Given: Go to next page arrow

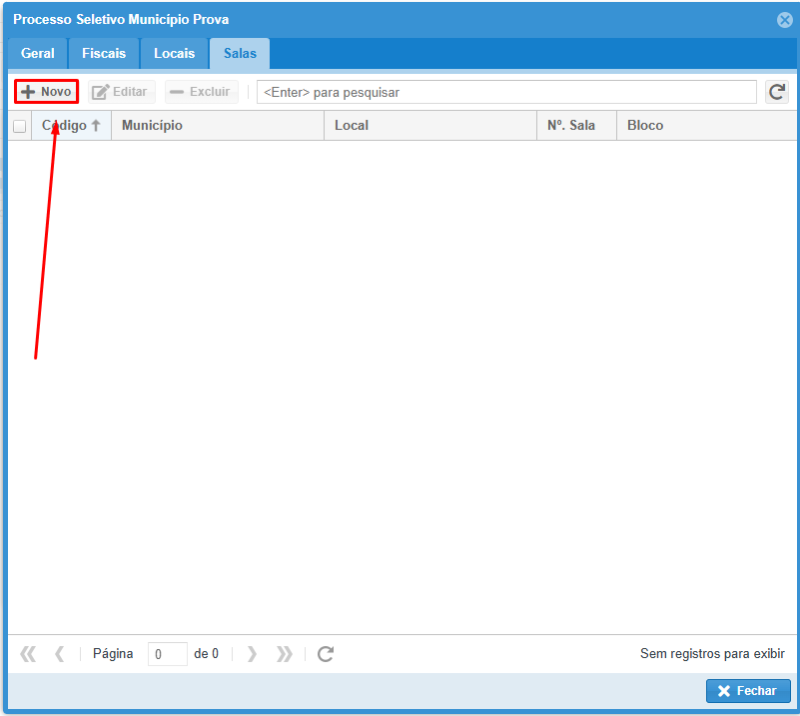Looking at the screenshot, I should coord(252,654).
